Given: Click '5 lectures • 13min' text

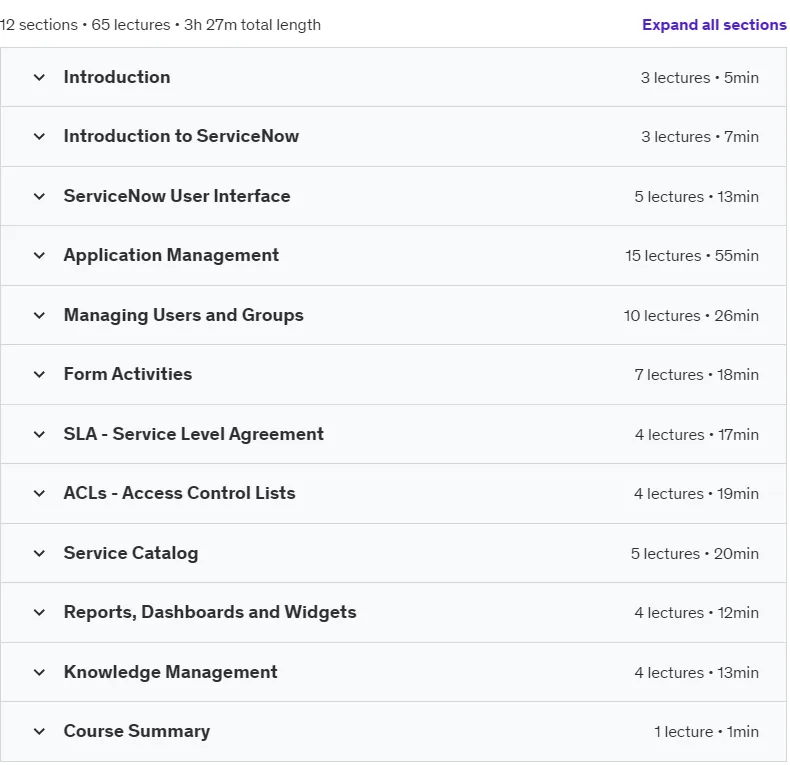Looking at the screenshot, I should 696,197.
